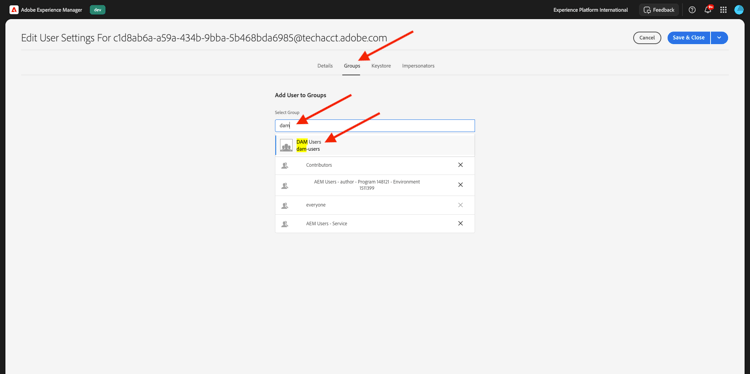Remove AEM Users - author group
This screenshot has width=750, height=374.
(x=461, y=185)
